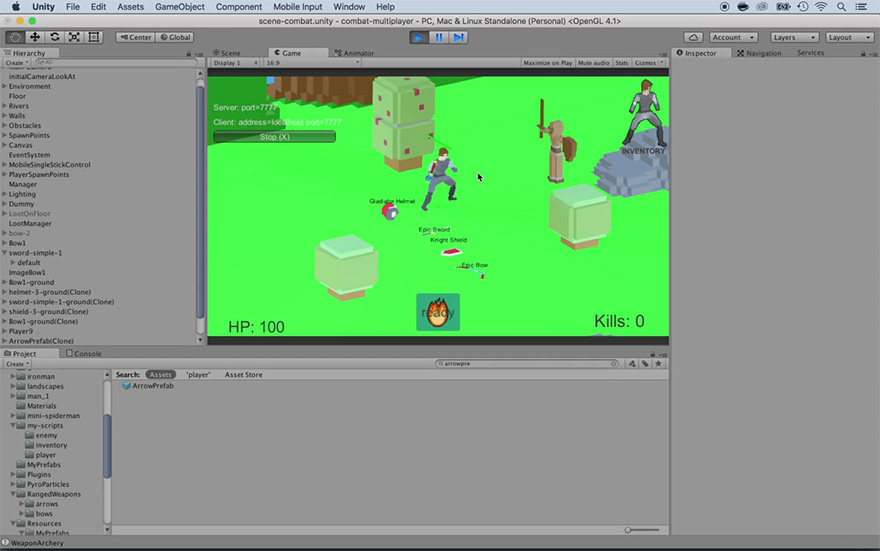Viewport: 880px width, 551px height.
Task: Open the GameObject menu
Action: pos(180,7)
